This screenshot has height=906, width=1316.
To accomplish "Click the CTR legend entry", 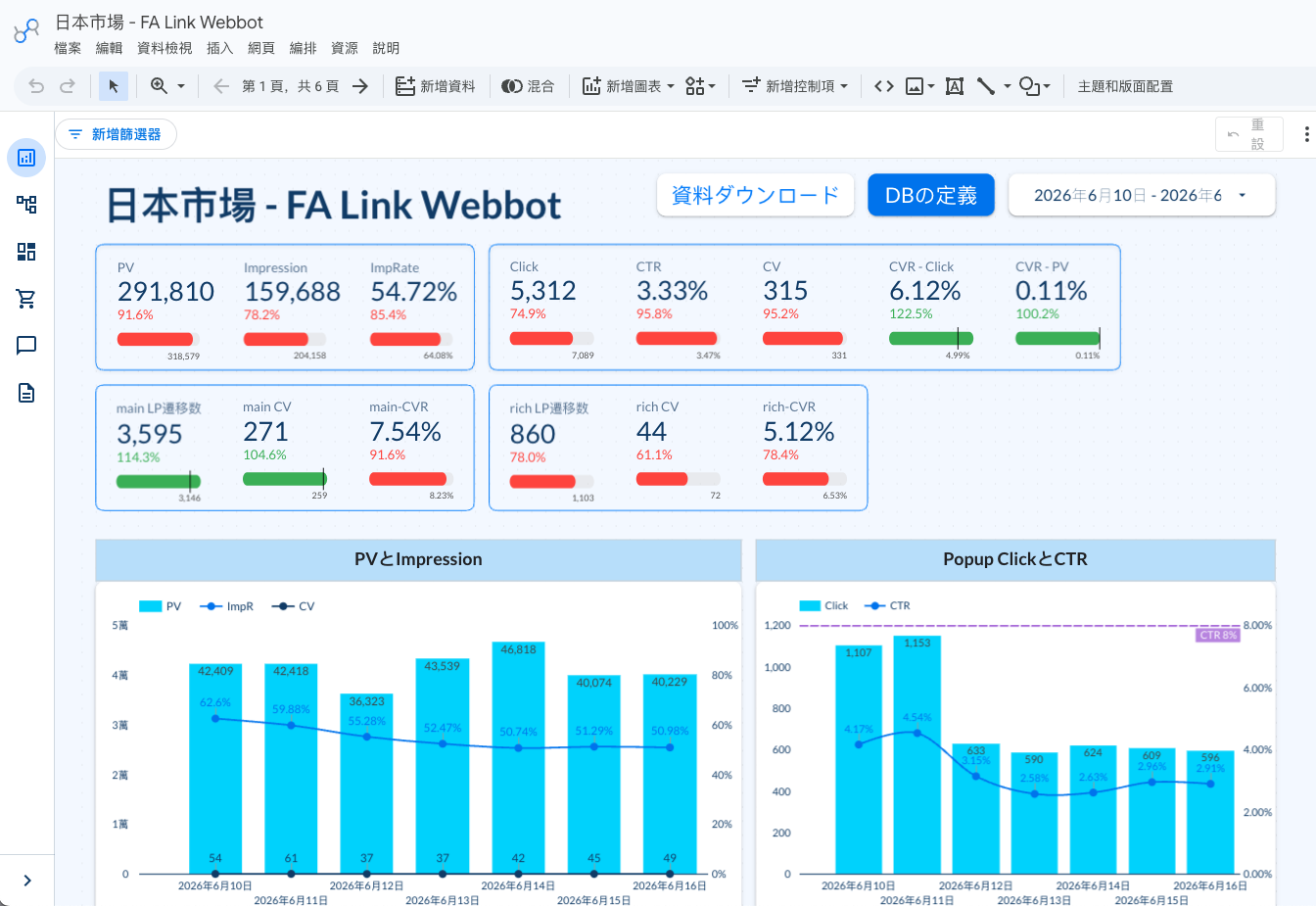I will pyautogui.click(x=887, y=605).
